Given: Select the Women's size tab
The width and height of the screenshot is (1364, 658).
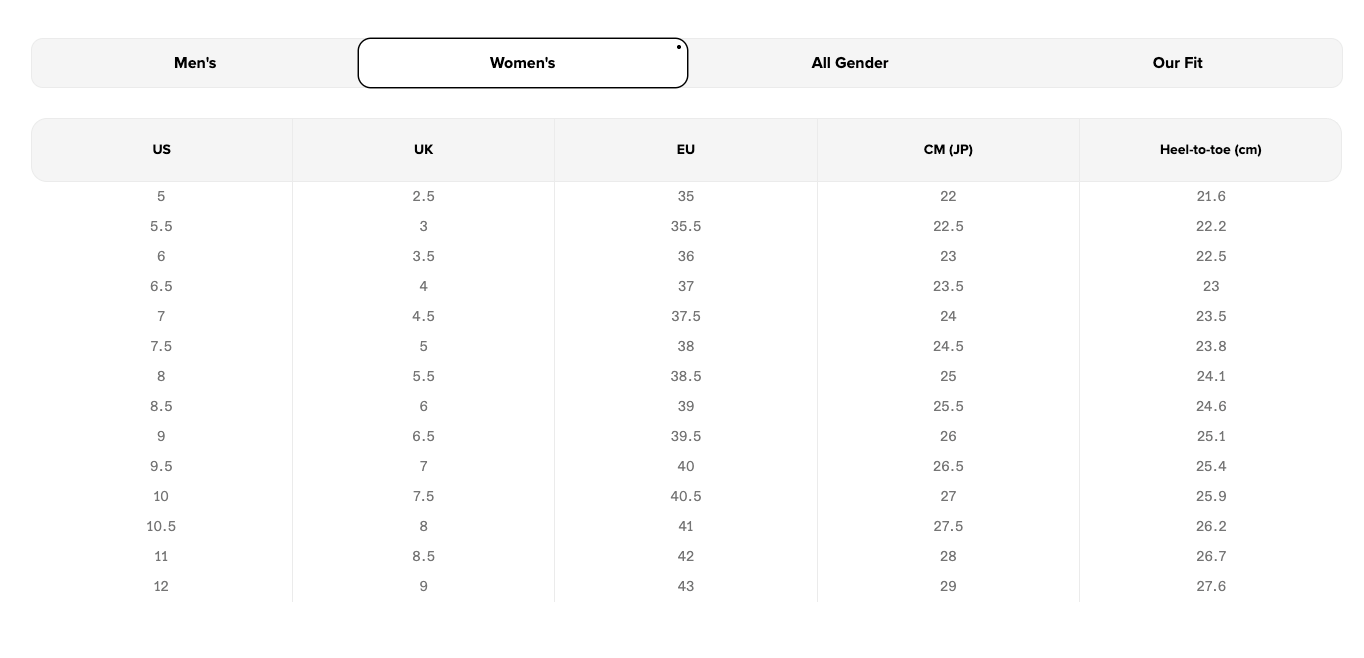Looking at the screenshot, I should pos(522,63).
